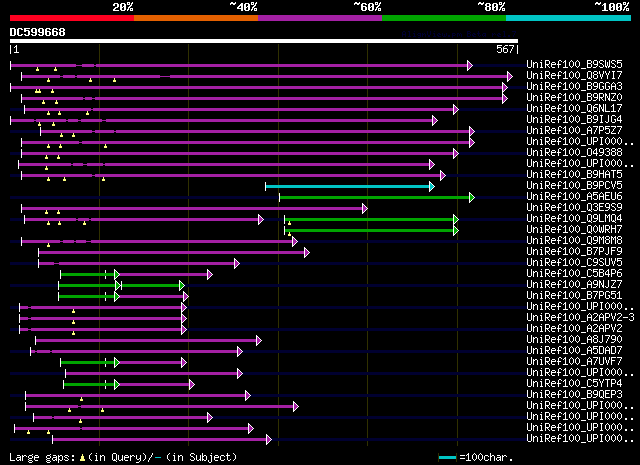Select the UniRef100_Q9M8M8 label

(574, 240)
